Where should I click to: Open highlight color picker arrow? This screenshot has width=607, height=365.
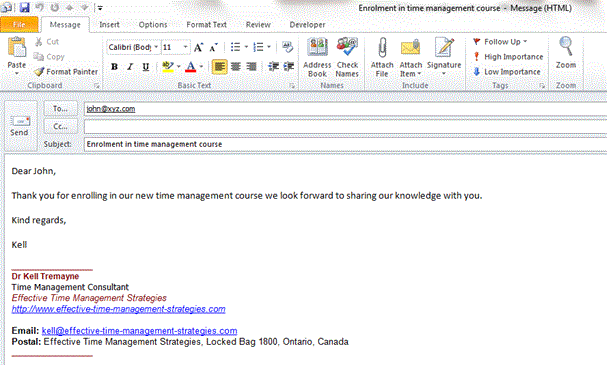pos(178,67)
